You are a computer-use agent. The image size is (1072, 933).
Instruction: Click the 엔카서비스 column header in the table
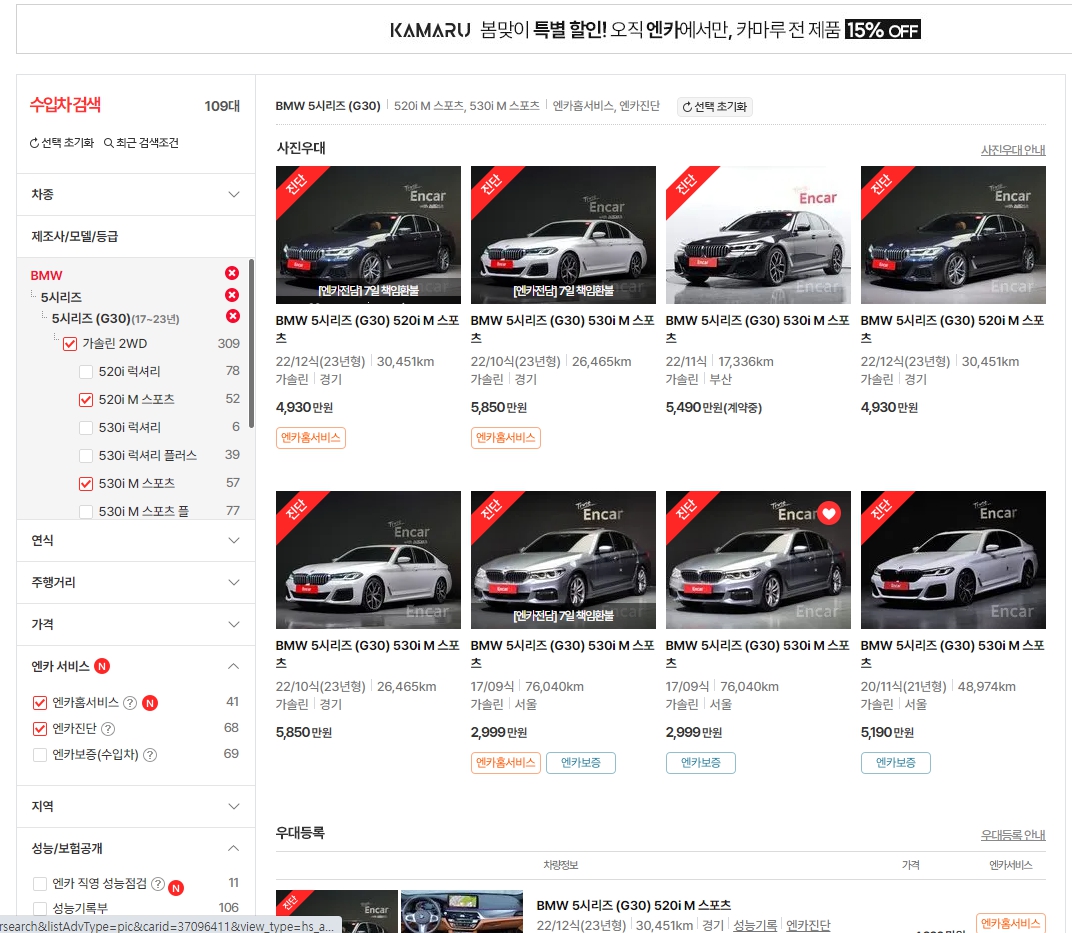(1010, 865)
